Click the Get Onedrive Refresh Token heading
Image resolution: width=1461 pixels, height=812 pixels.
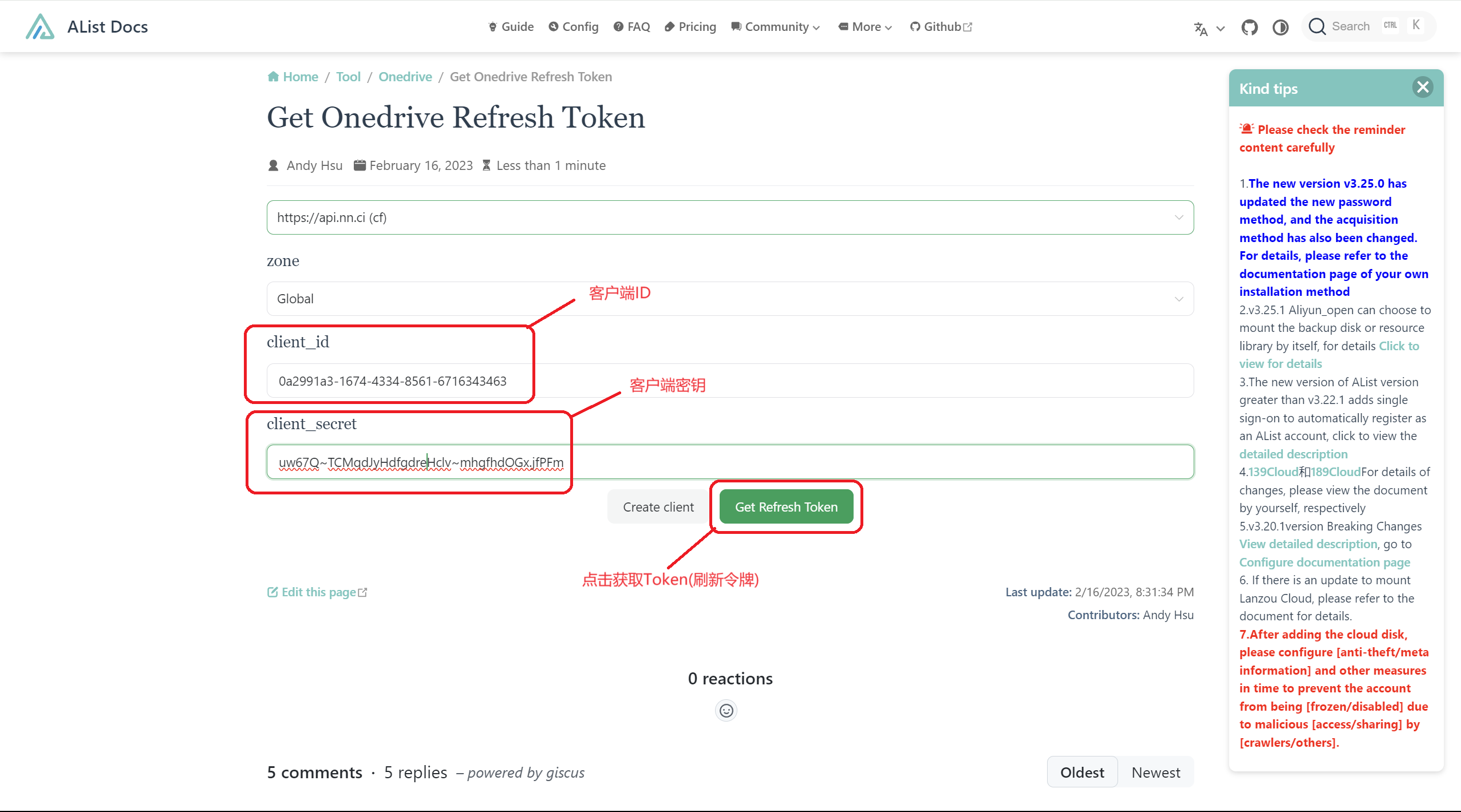pos(456,117)
